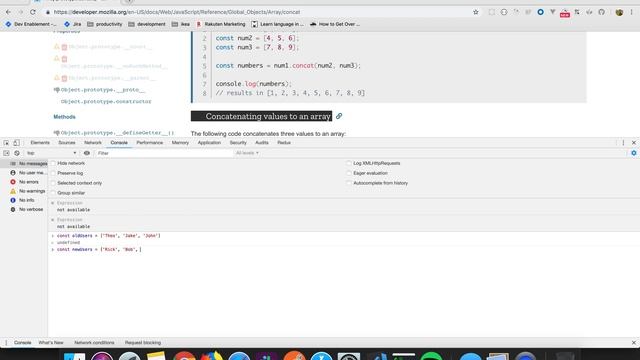This screenshot has height=360, width=640.
Task: Switch to the Redux tab
Action: click(x=284, y=143)
